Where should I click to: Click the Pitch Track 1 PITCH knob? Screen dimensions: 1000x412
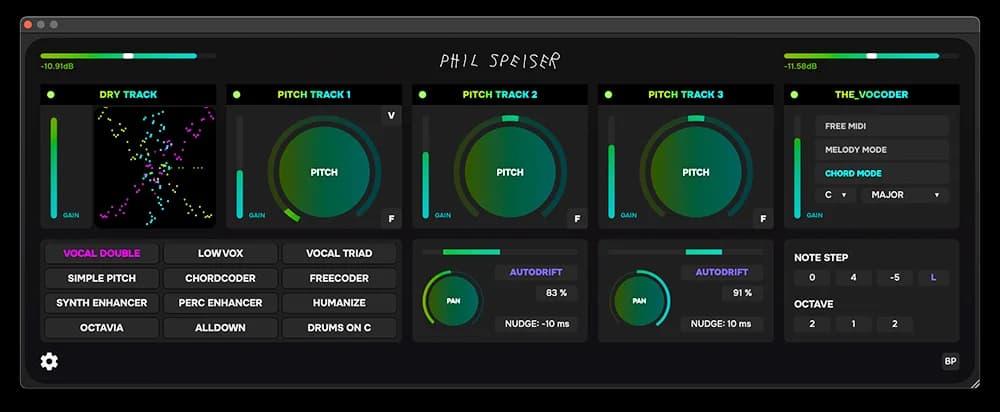[324, 172]
